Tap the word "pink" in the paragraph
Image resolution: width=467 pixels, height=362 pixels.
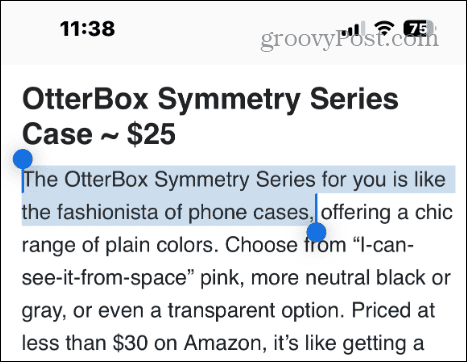coord(220,279)
